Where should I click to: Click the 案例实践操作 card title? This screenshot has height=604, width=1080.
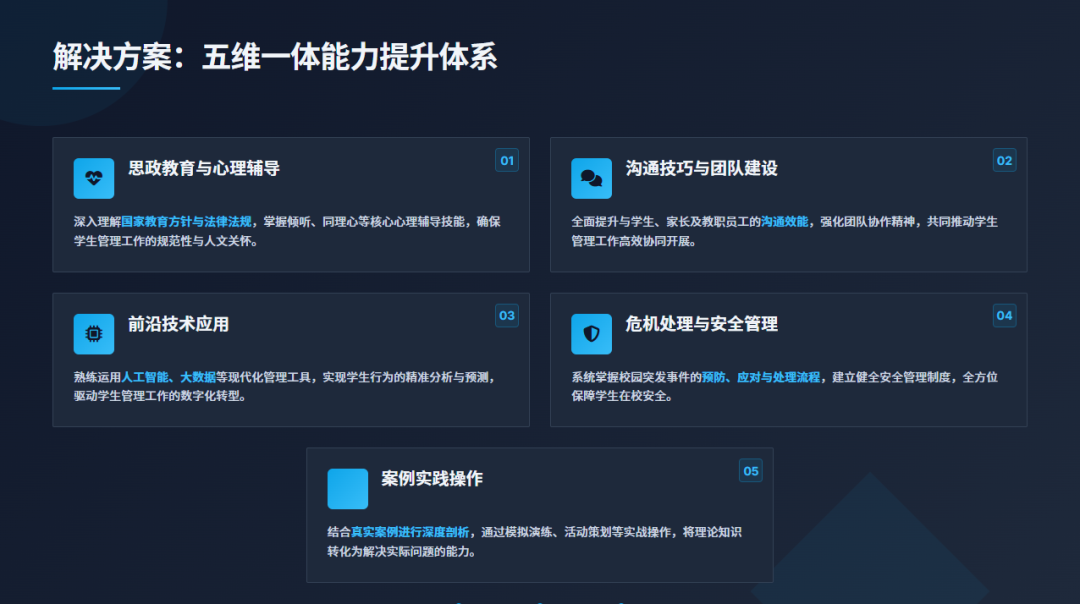click(x=432, y=478)
